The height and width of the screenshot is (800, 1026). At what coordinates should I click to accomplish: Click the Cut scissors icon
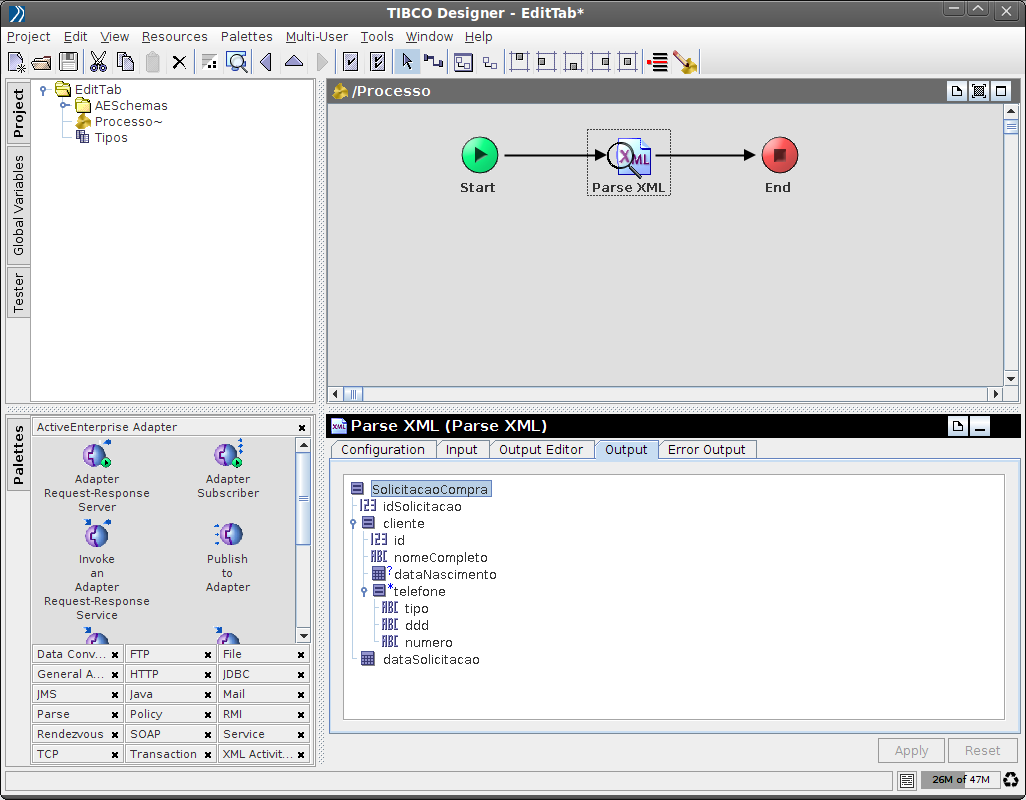point(98,62)
